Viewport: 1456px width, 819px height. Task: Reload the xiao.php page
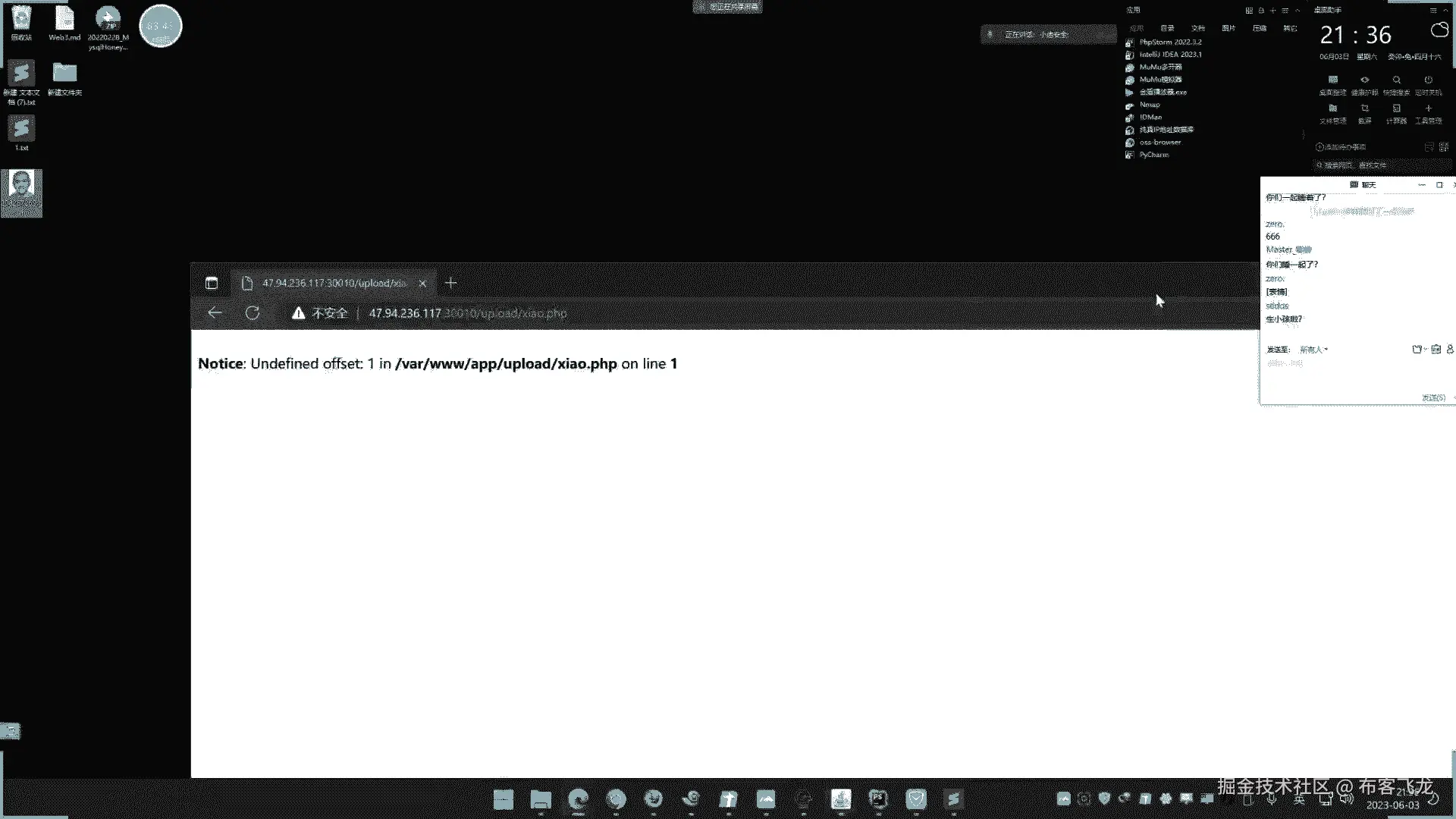253,312
